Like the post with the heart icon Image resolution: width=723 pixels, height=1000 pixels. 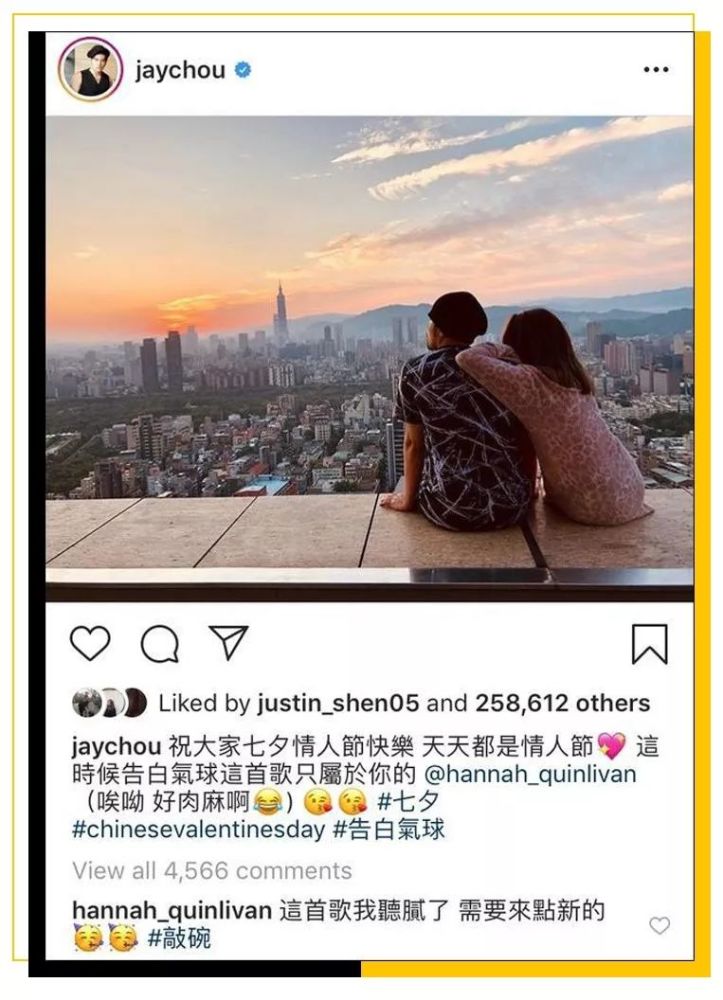tap(90, 643)
